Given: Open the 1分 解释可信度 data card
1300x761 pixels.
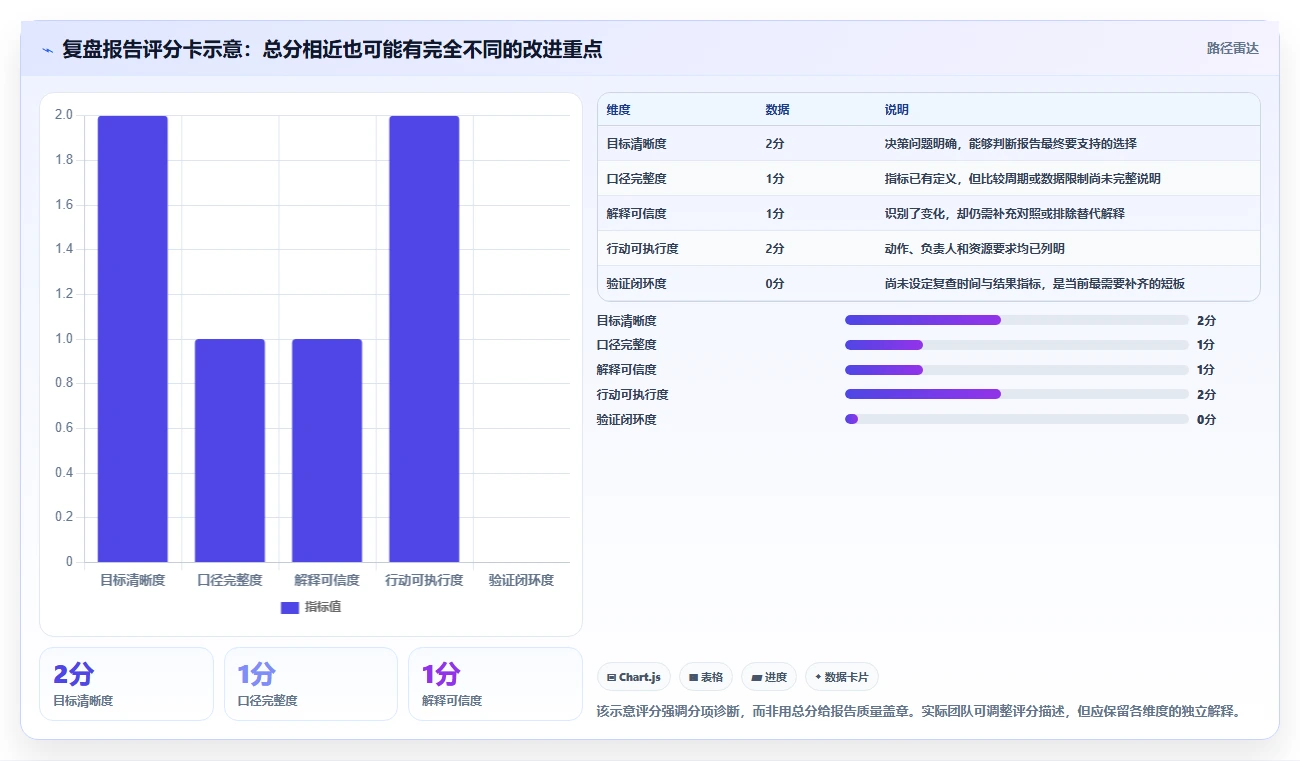Looking at the screenshot, I should [x=495, y=684].
